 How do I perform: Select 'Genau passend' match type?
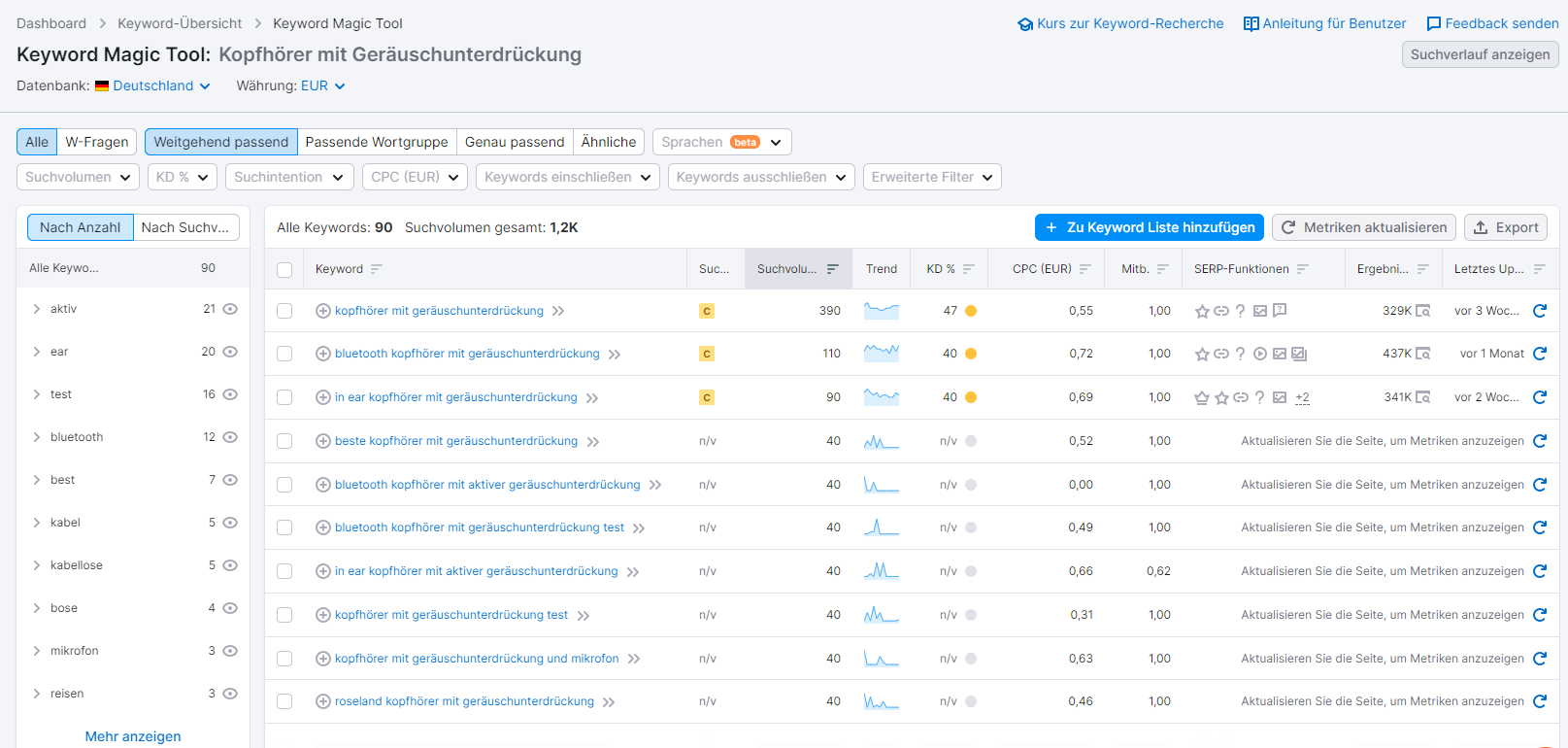coord(514,142)
